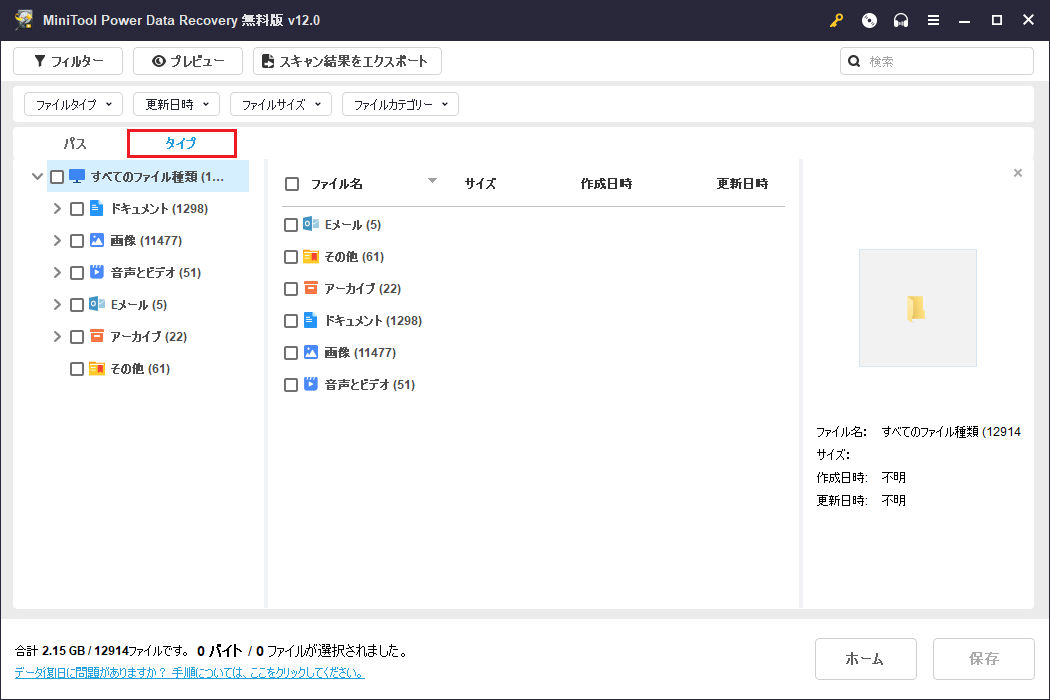This screenshot has width=1050, height=700.
Task: Click the export scan results icon
Action: click(x=266, y=60)
